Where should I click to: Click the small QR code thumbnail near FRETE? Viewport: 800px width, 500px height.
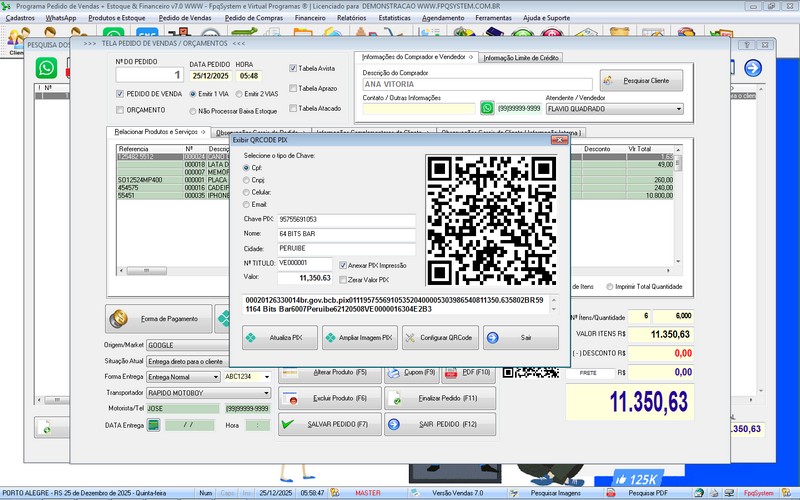531,372
